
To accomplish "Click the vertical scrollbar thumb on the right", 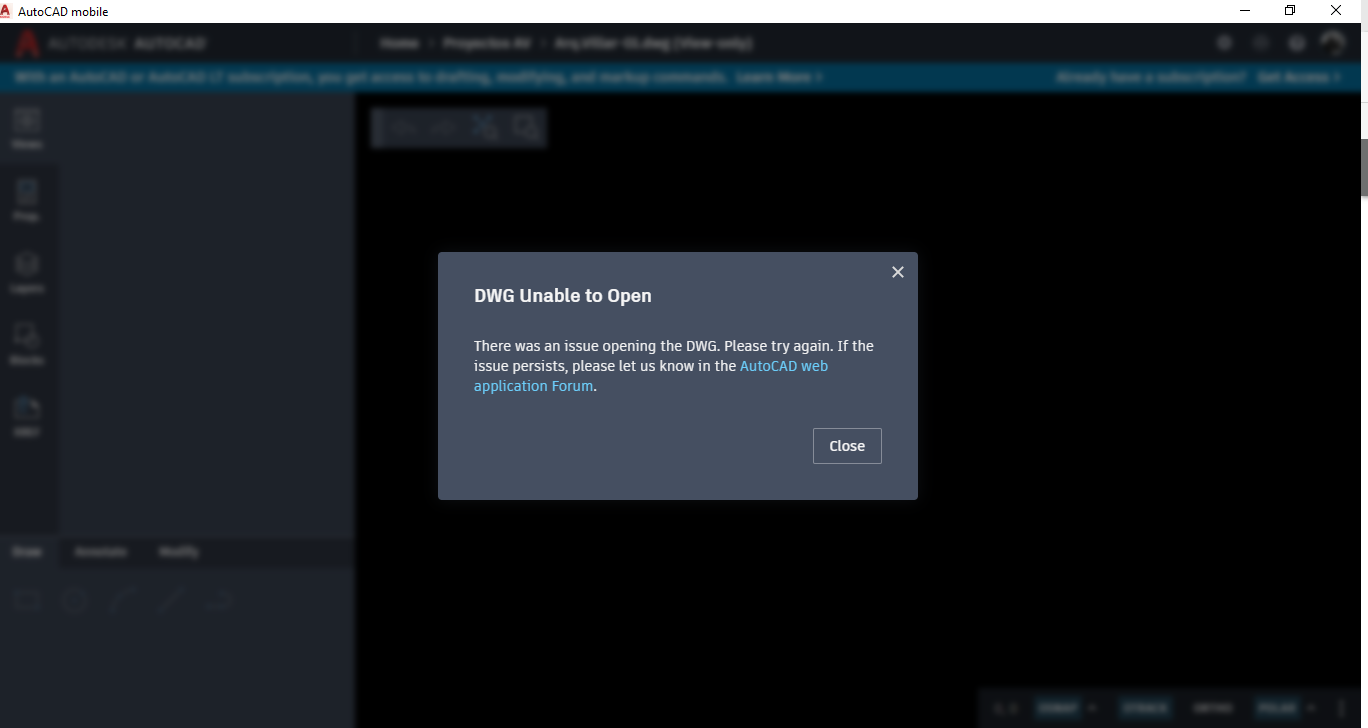I will (1363, 168).
